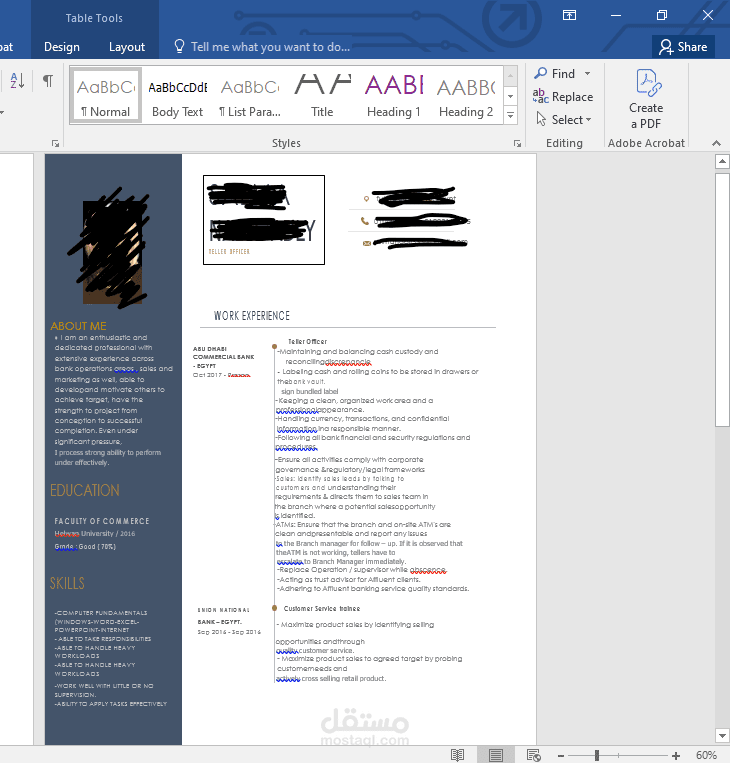Click the zoom out minus button
Viewport: 730px width, 763px height.
pos(561,755)
